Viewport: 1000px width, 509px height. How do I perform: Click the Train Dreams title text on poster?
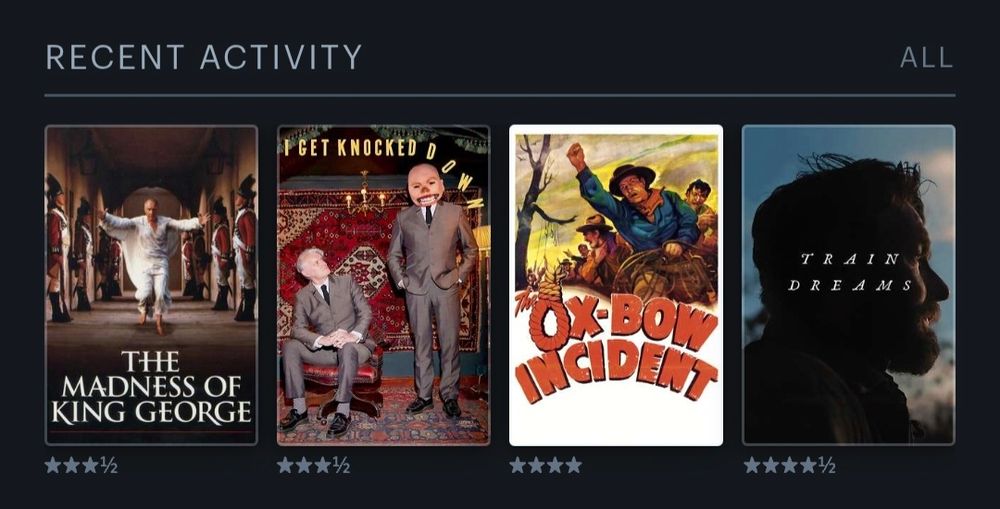tap(850, 272)
